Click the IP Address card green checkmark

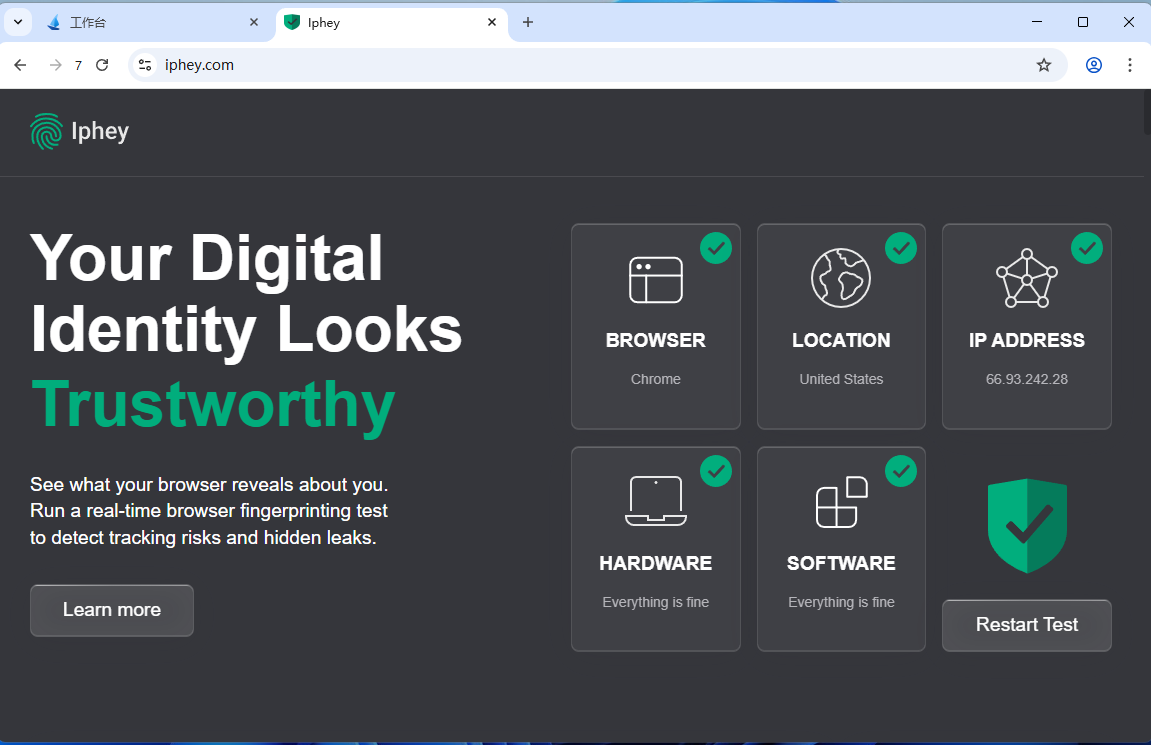tap(1087, 248)
